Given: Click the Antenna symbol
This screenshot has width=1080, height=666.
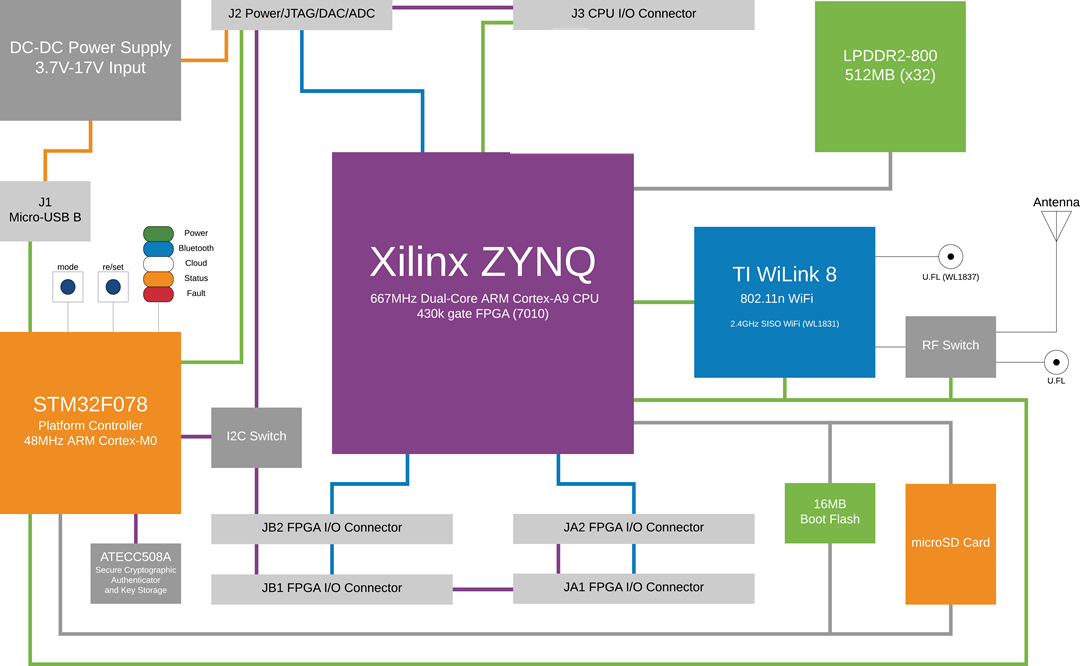Looking at the screenshot, I should pos(1055,225).
